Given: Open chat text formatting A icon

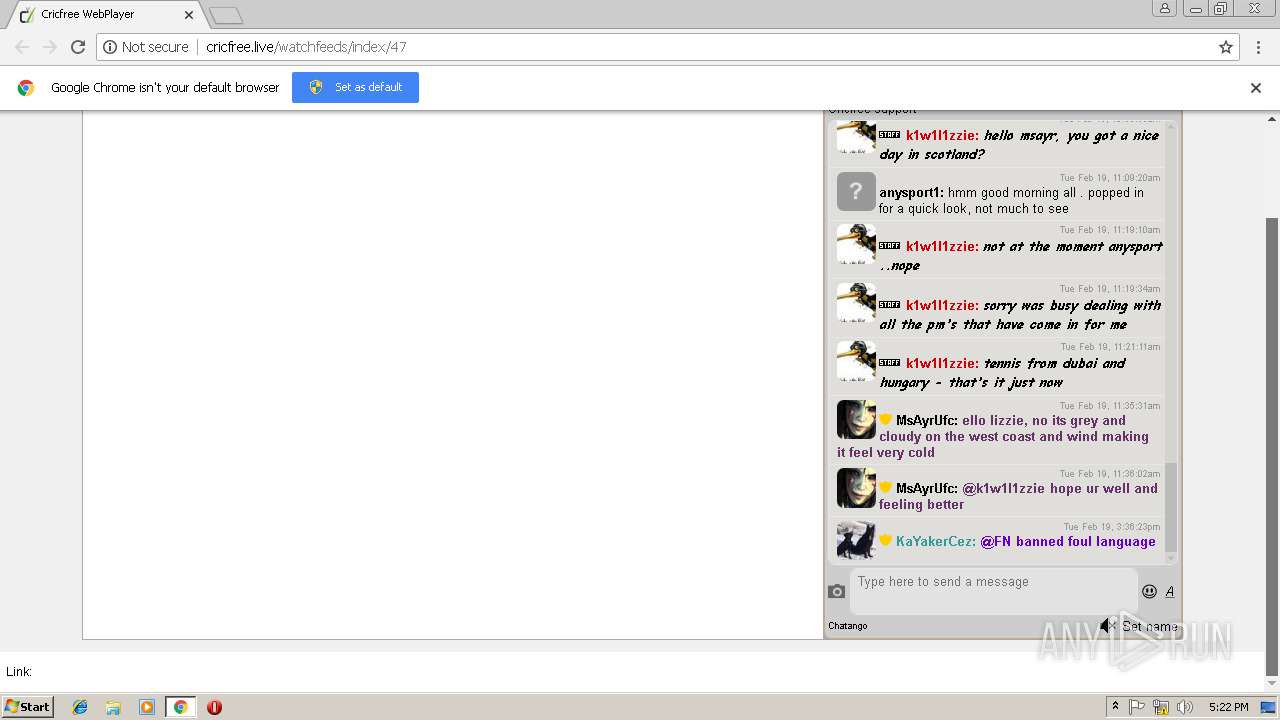Looking at the screenshot, I should coord(1170,591).
